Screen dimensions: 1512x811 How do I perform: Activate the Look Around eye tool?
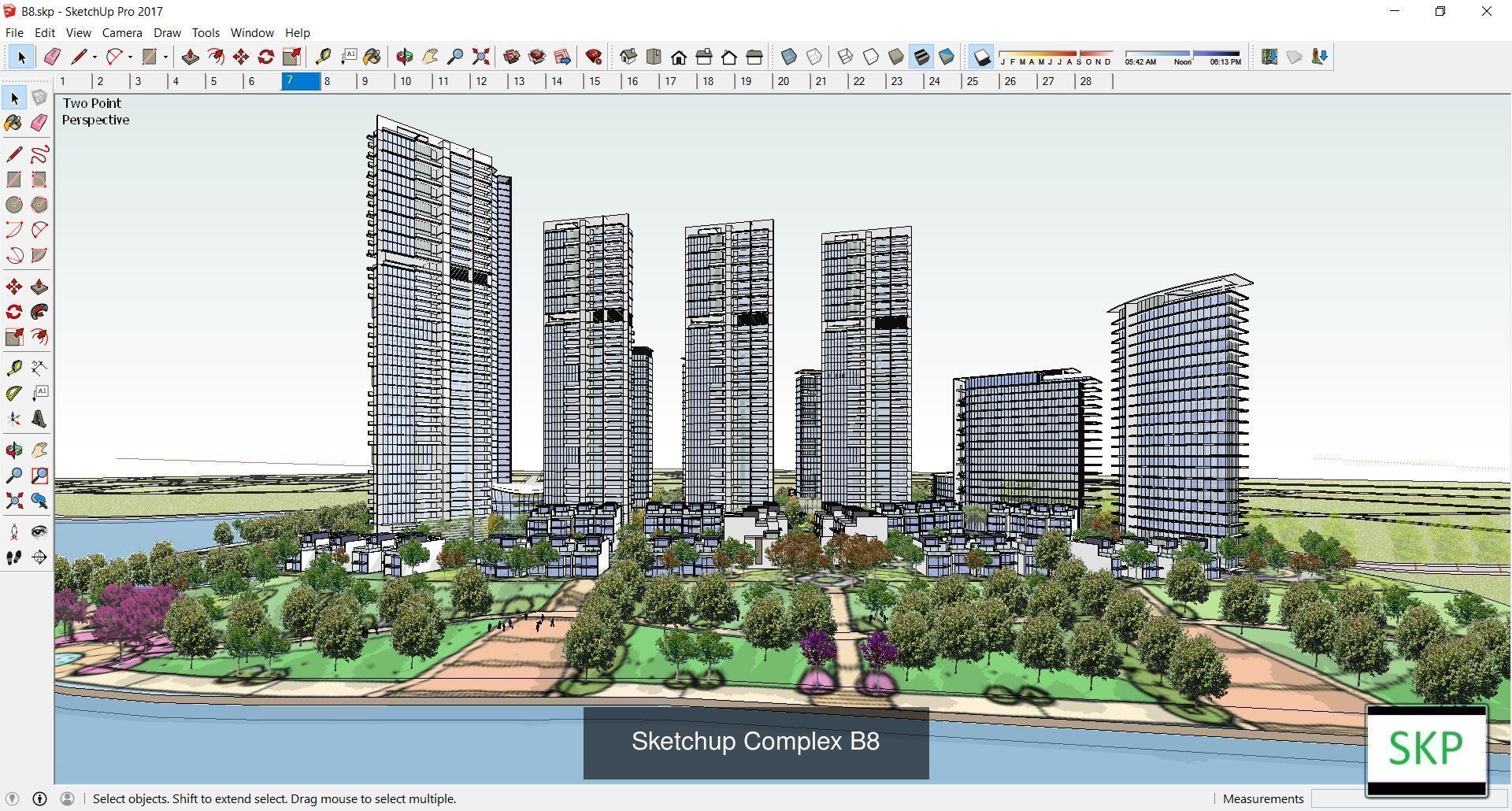coord(39,532)
